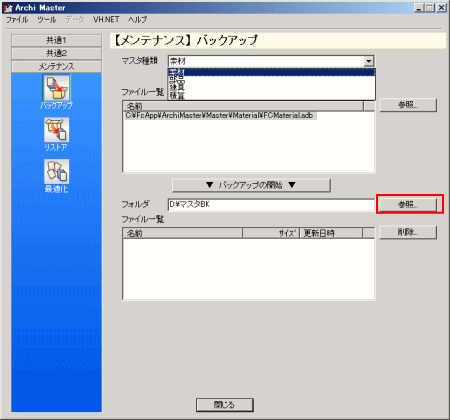Open the ツール menu
450x420 pixels.
pyautogui.click(x=46, y=20)
